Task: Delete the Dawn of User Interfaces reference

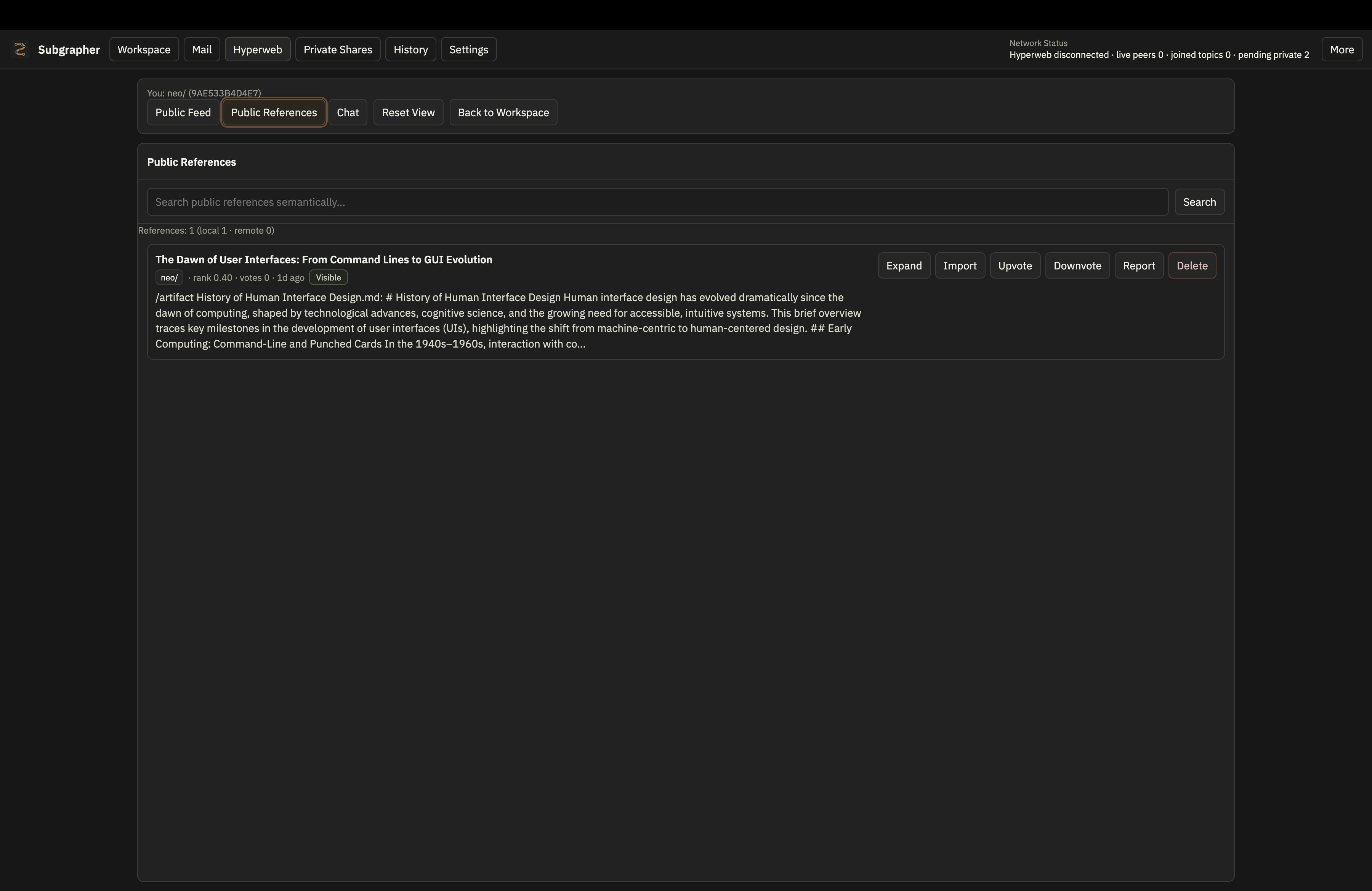Action: tap(1192, 266)
